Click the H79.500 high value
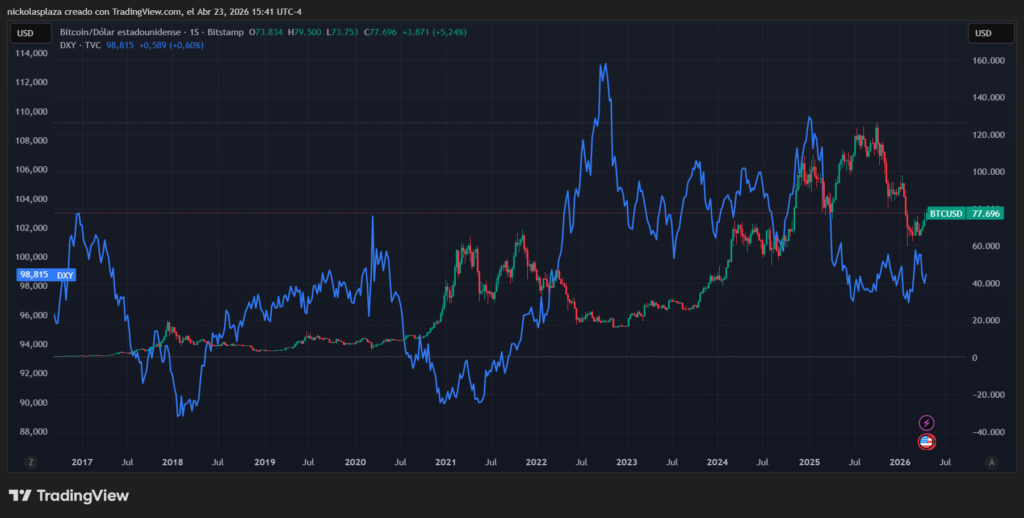This screenshot has height=518, width=1024. (304, 32)
